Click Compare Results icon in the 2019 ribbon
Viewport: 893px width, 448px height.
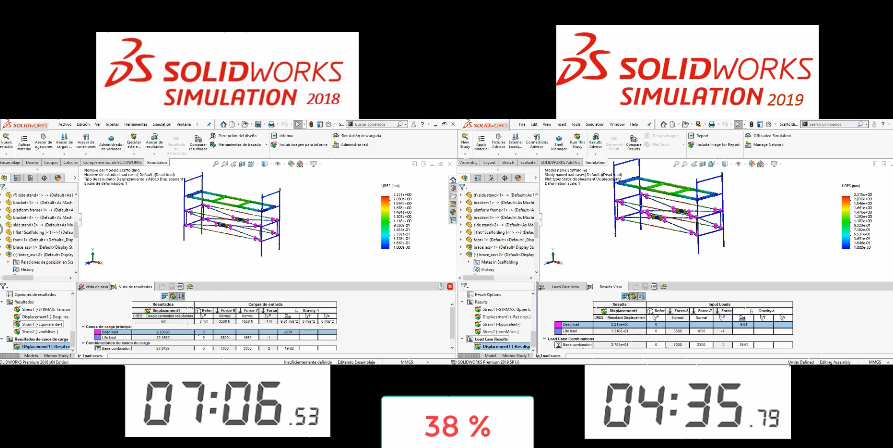pos(634,138)
